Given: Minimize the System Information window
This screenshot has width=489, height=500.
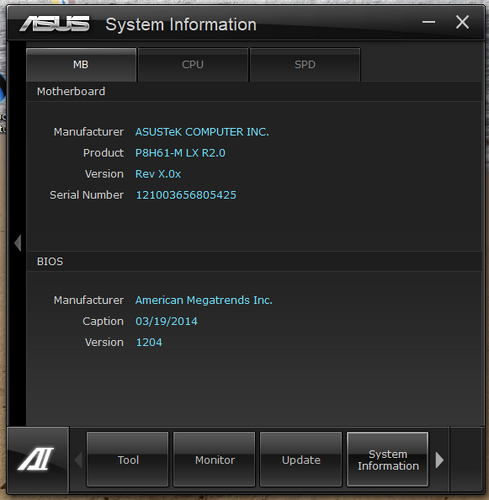Looking at the screenshot, I should 429,22.
